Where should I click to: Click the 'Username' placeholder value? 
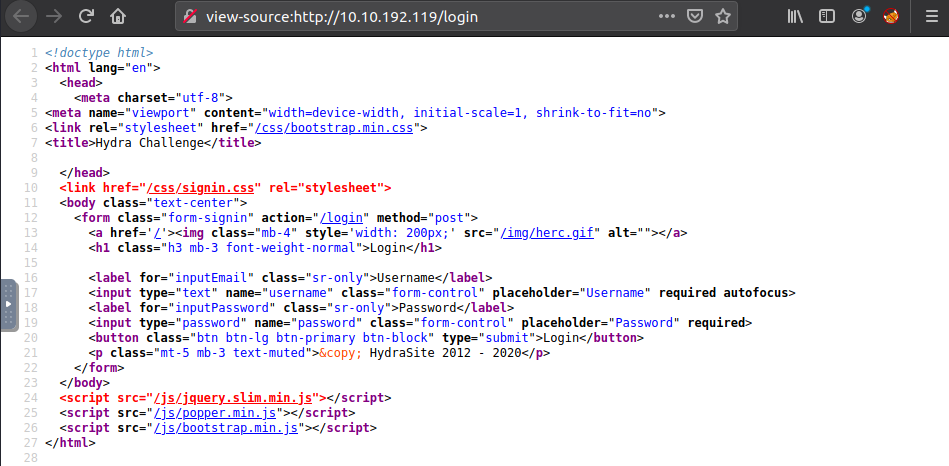614,293
